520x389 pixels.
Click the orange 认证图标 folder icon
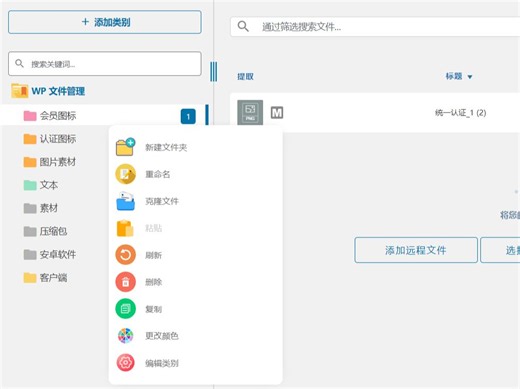pyautogui.click(x=30, y=139)
